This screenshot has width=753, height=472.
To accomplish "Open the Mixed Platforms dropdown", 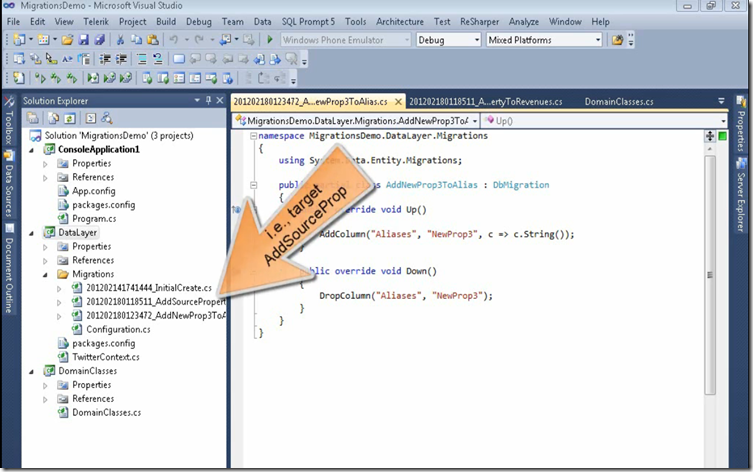I will coord(544,40).
